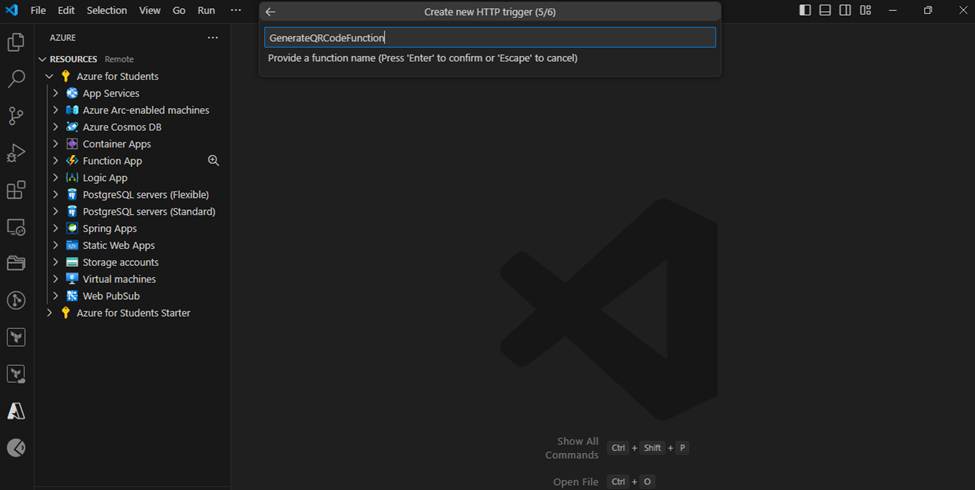Click the Azure Cosmos DB icon

[x=72, y=127]
